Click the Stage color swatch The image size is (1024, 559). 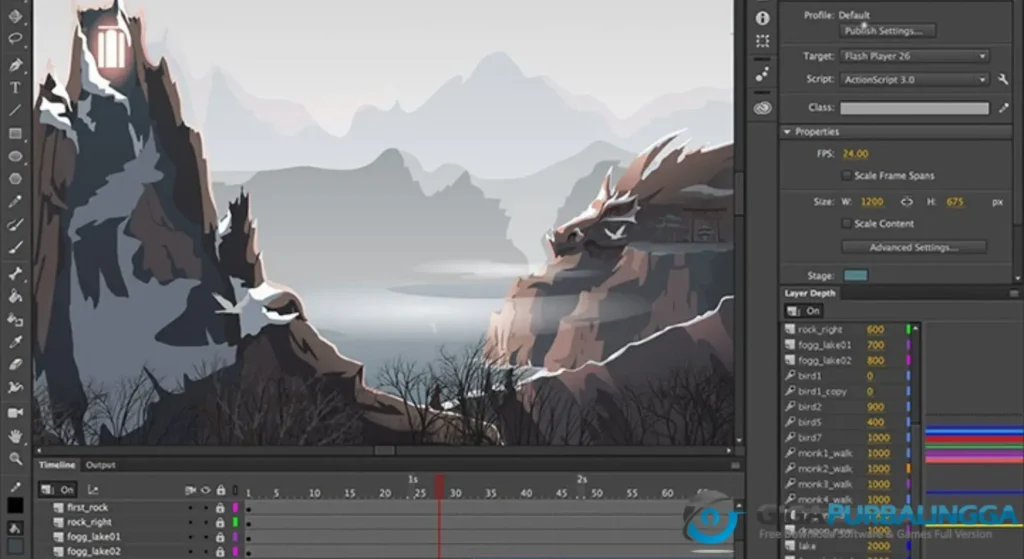[x=856, y=276]
